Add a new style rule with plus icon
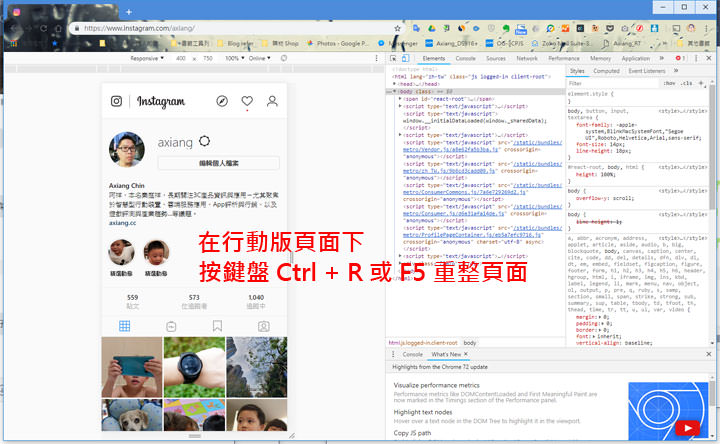 pos(701,83)
